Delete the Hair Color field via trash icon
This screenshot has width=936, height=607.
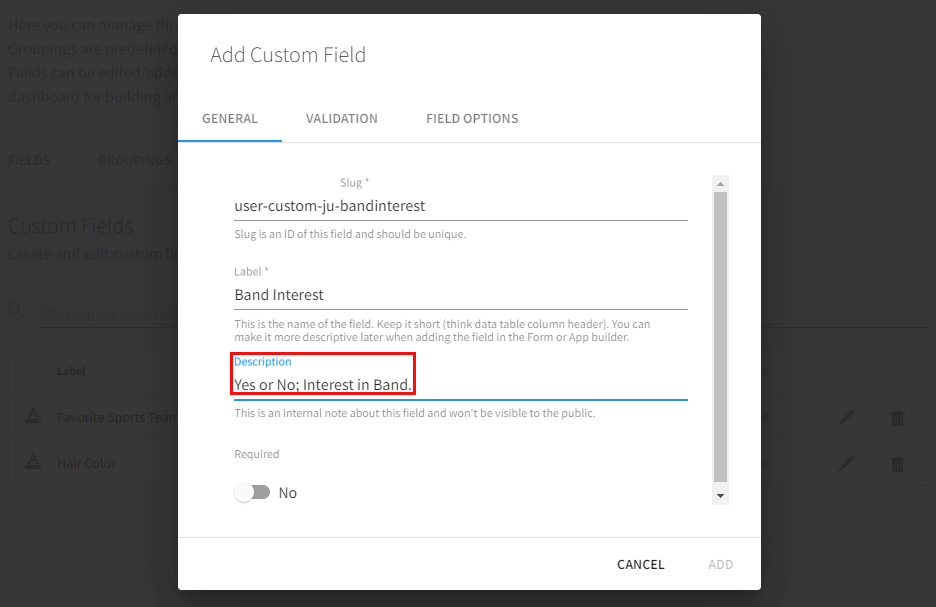(897, 463)
